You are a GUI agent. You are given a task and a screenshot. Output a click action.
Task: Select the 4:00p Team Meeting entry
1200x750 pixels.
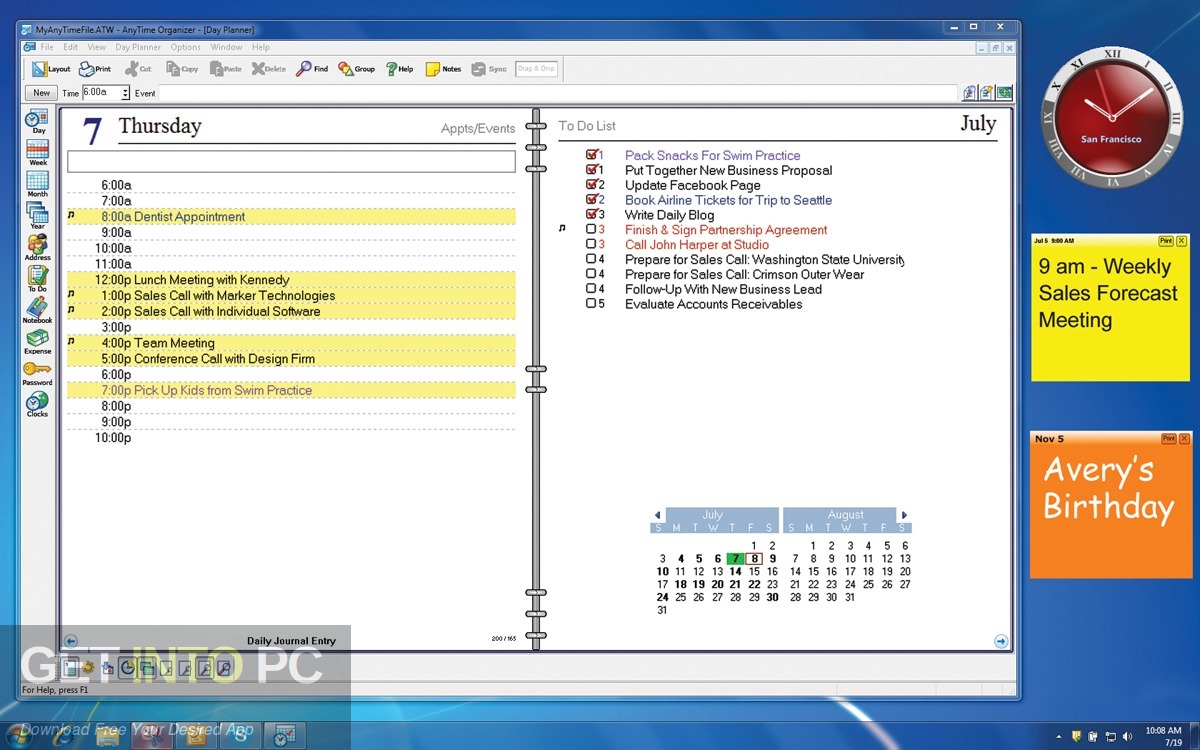point(291,343)
